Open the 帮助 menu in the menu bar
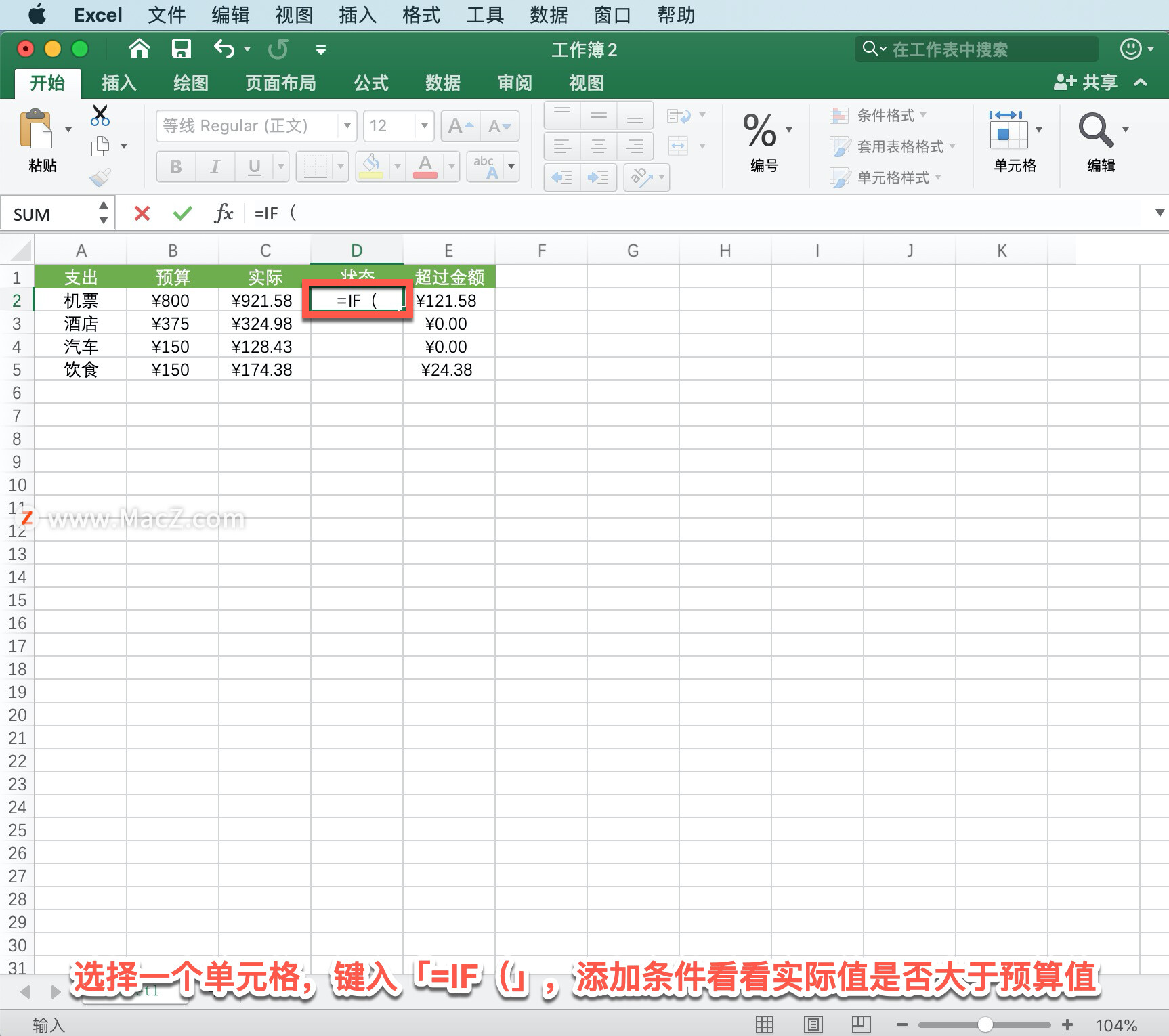 click(x=676, y=15)
